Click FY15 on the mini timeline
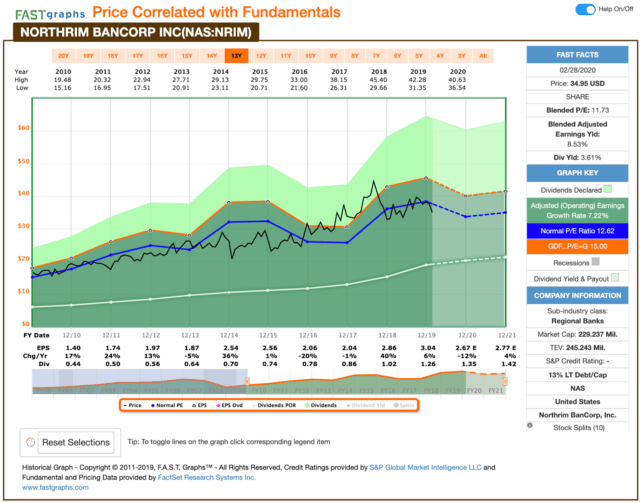 point(366,391)
